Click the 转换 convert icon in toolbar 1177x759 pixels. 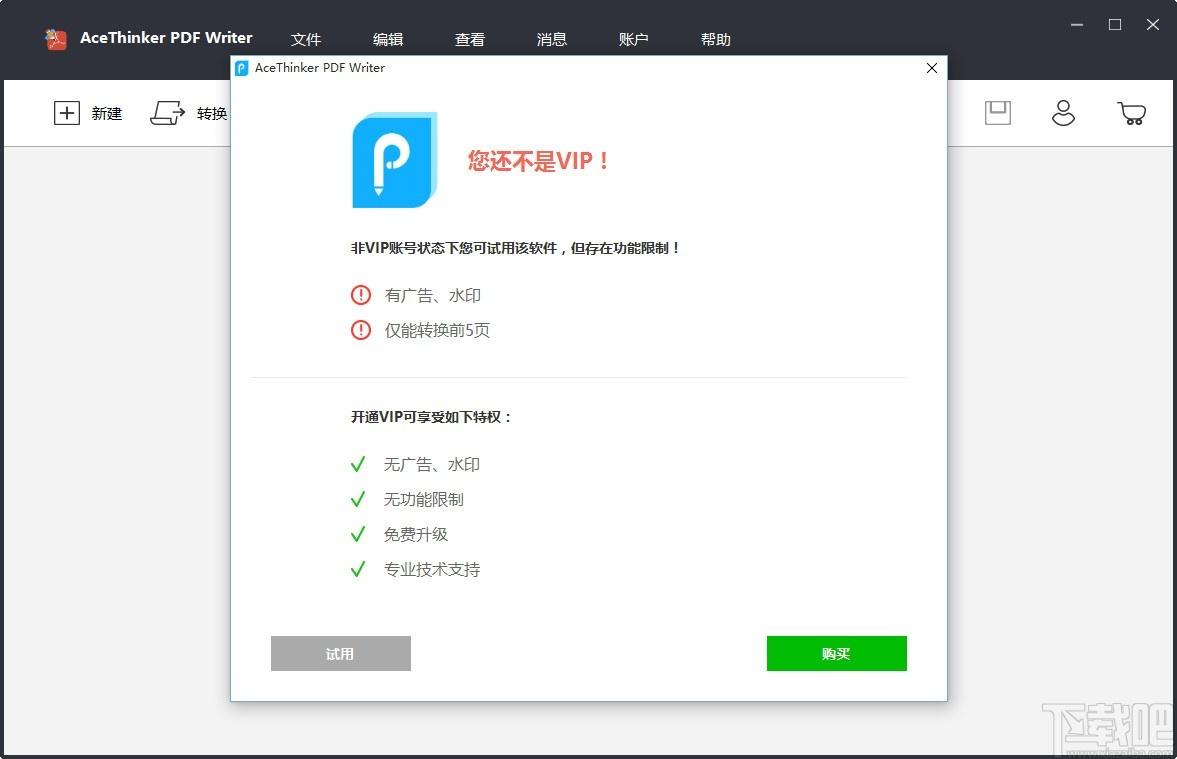[x=167, y=113]
